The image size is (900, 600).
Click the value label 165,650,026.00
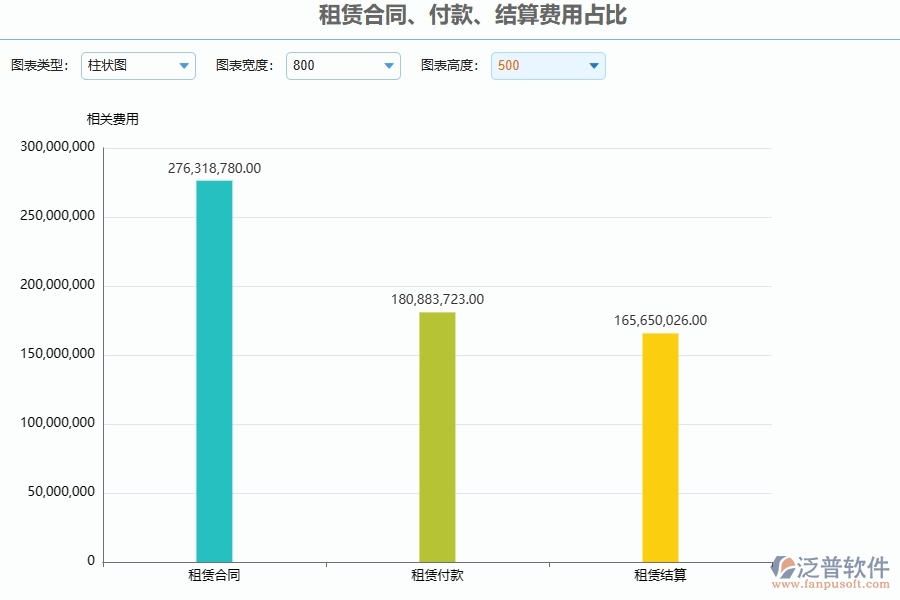click(661, 321)
